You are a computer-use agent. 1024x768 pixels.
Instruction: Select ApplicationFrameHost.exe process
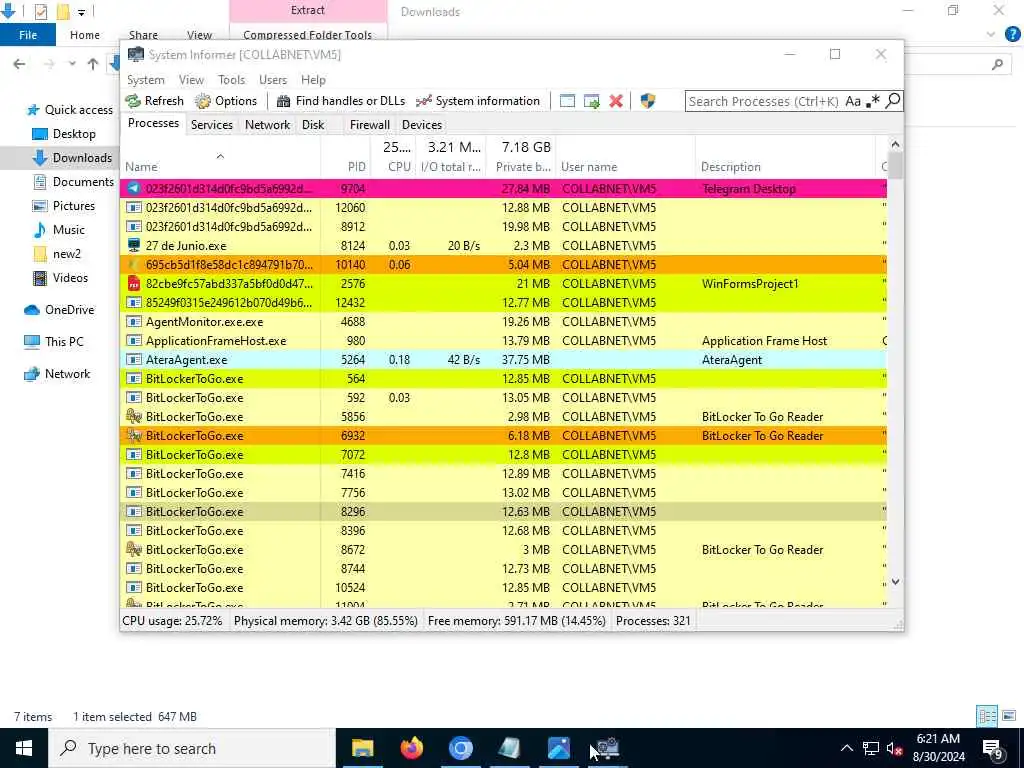click(504, 340)
